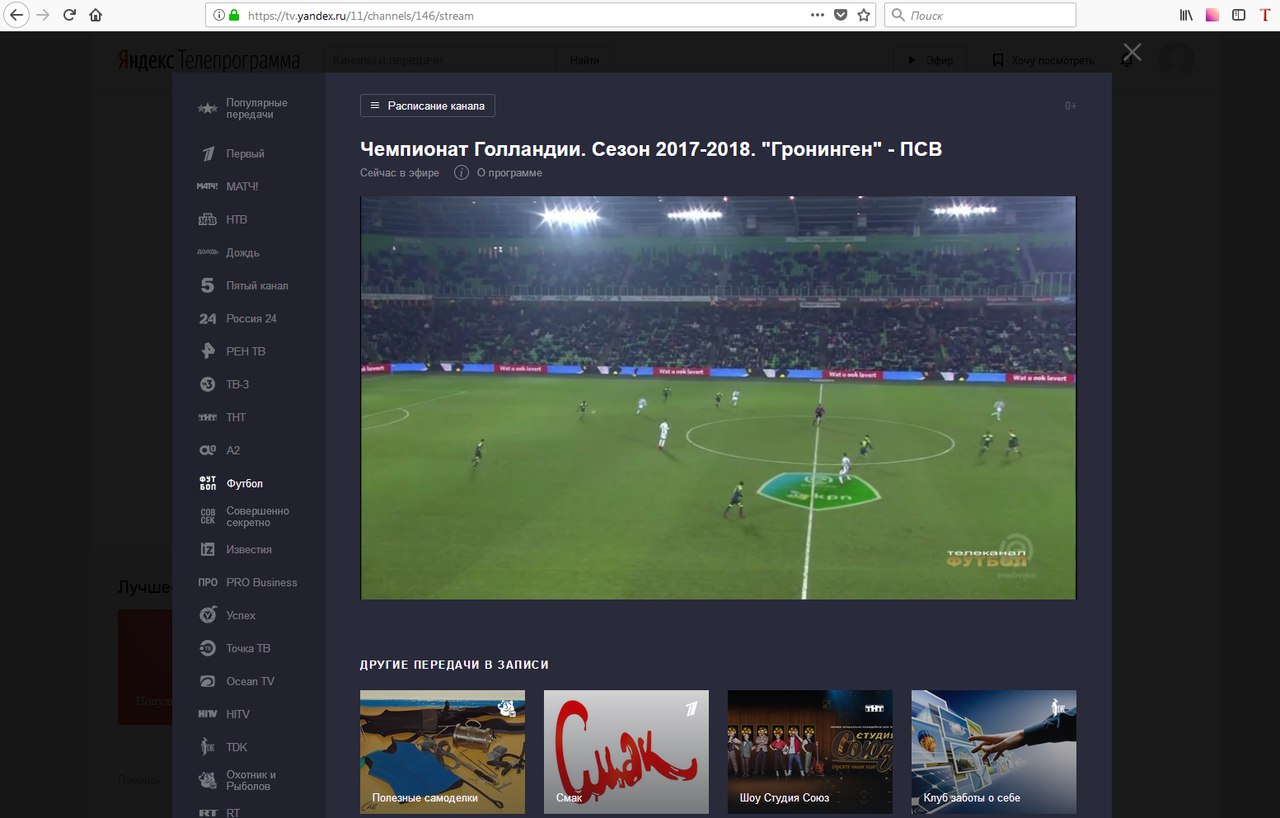
Task: Open the Полезные самоделки recording
Action: coord(442,752)
